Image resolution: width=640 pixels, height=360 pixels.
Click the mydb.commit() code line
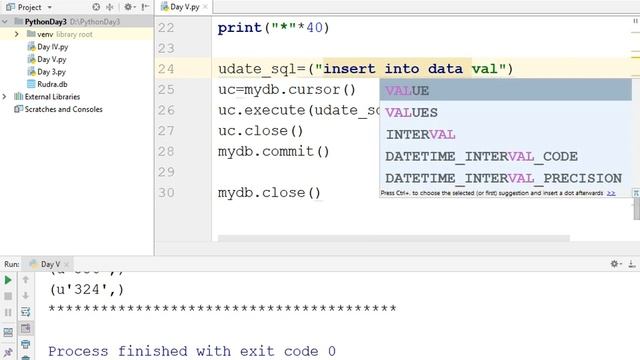(273, 151)
